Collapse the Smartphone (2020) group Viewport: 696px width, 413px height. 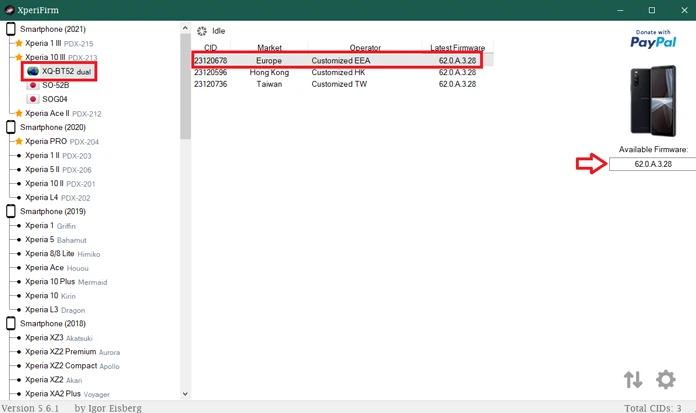(11, 128)
